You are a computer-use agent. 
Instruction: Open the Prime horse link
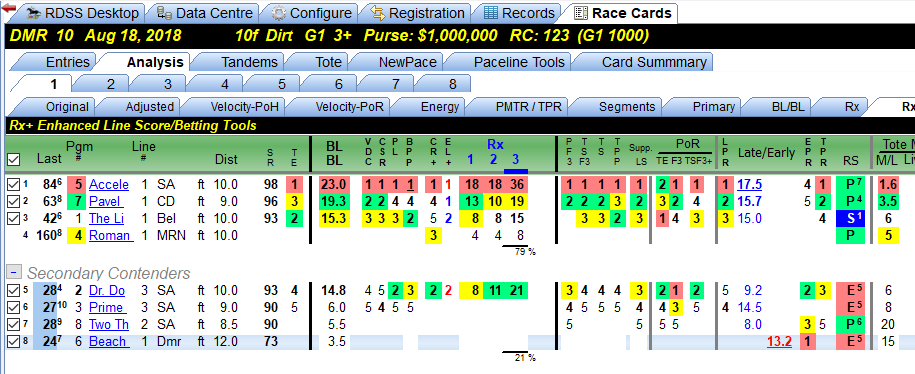click(107, 307)
